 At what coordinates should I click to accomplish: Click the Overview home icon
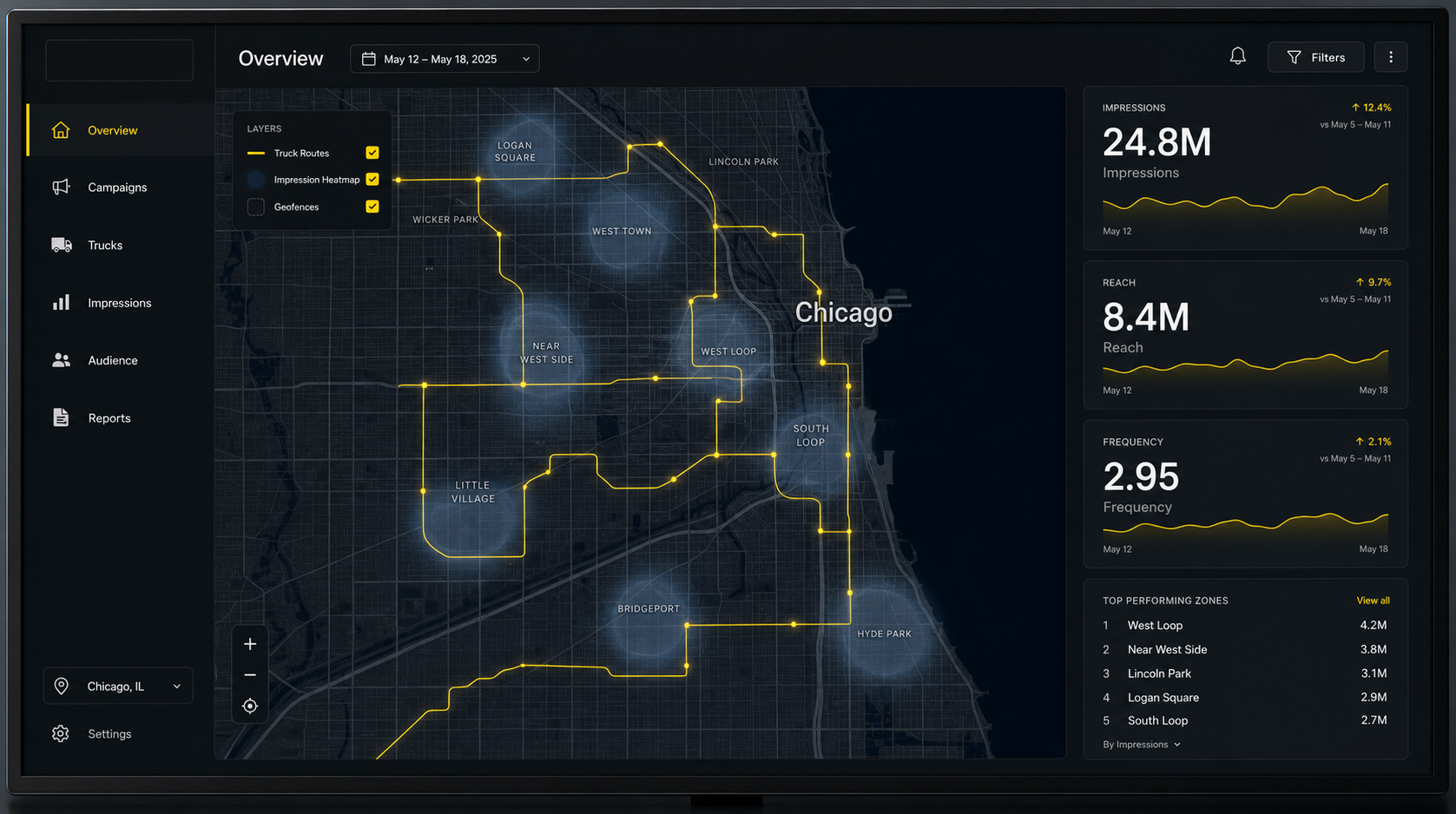61,130
